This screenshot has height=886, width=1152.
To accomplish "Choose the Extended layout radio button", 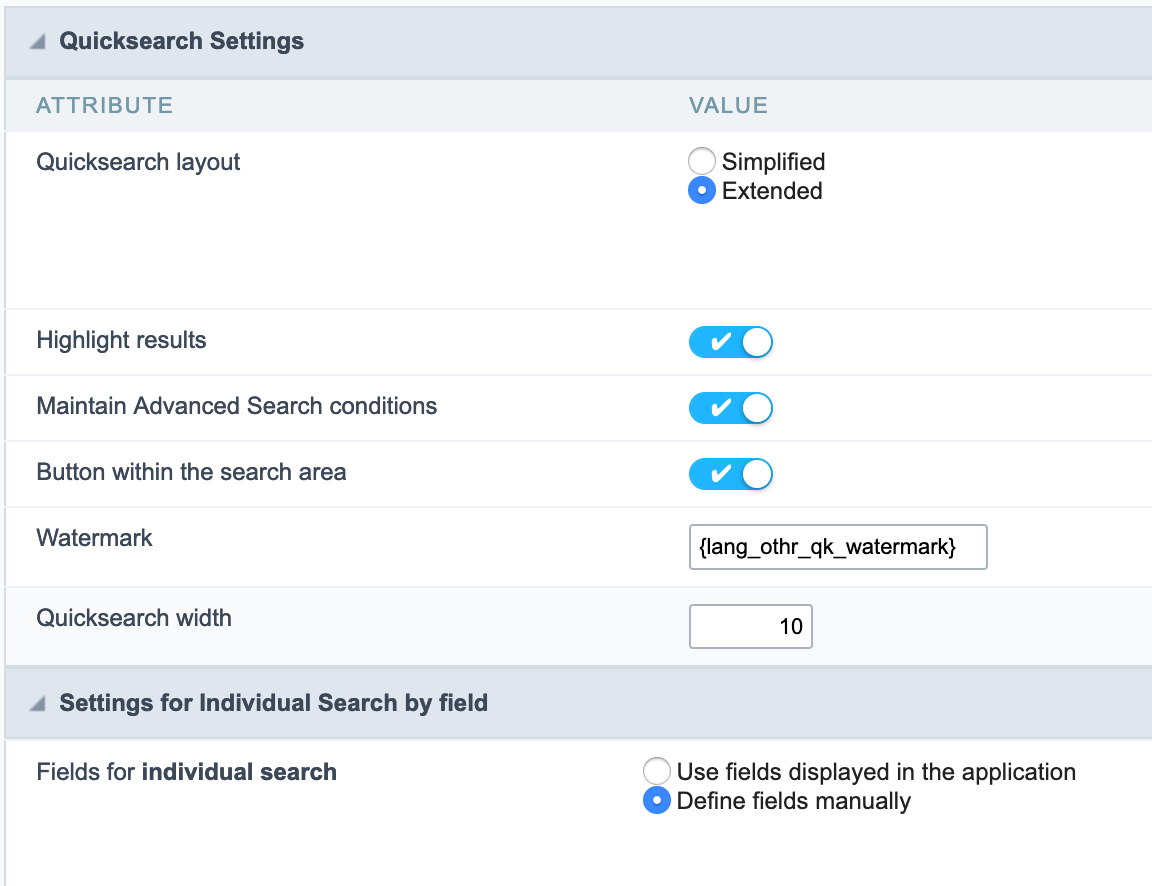I will point(702,191).
